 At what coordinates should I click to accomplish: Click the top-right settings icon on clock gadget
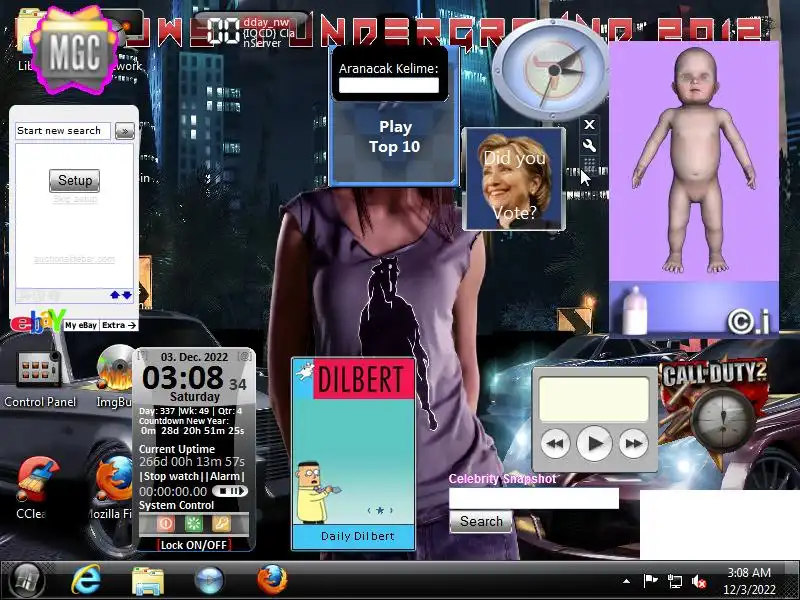pos(245,356)
